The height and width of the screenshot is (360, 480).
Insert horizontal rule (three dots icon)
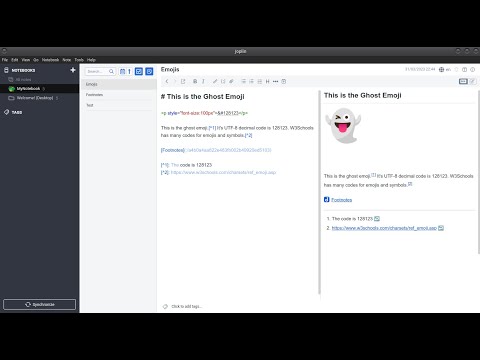click(x=275, y=81)
